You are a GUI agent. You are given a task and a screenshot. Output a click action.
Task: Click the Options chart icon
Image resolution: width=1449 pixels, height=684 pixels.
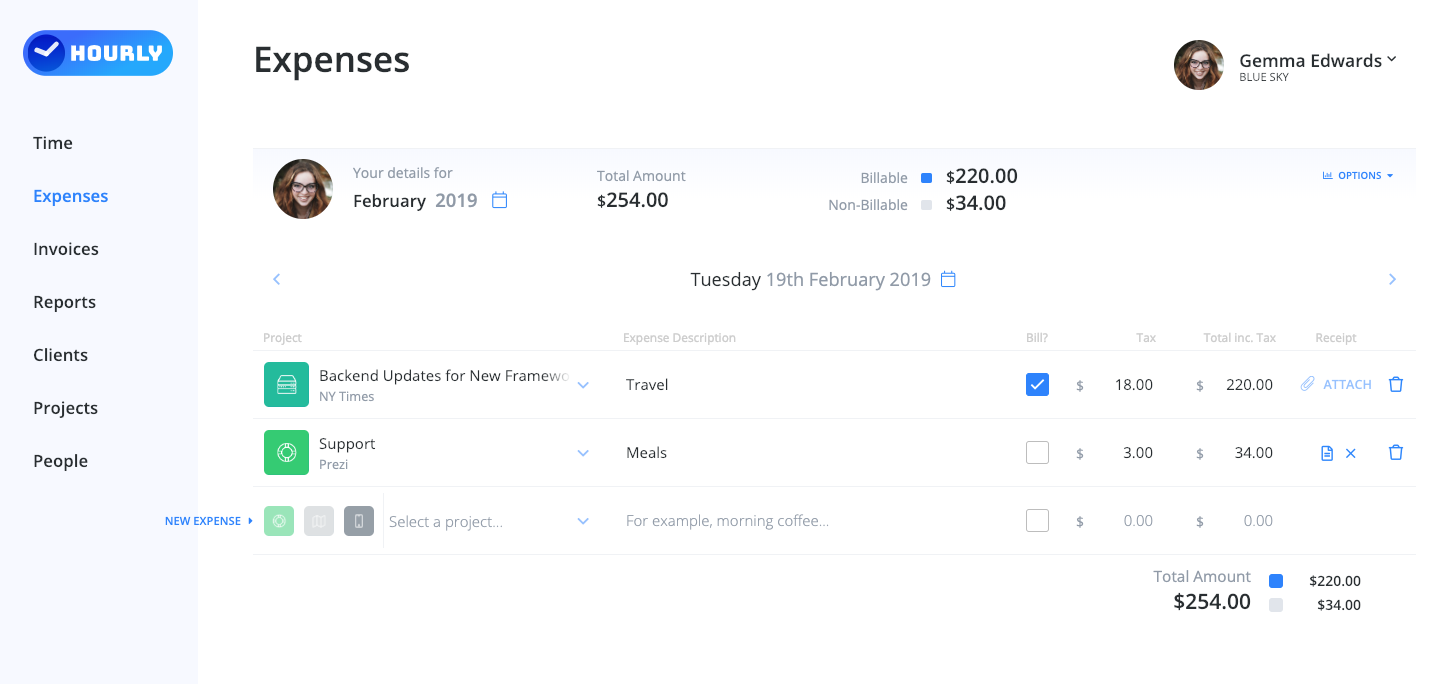tap(1327, 175)
